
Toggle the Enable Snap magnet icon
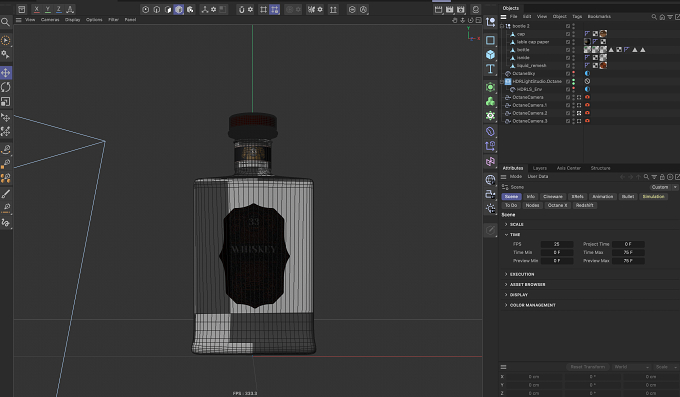pyautogui.click(x=242, y=9)
